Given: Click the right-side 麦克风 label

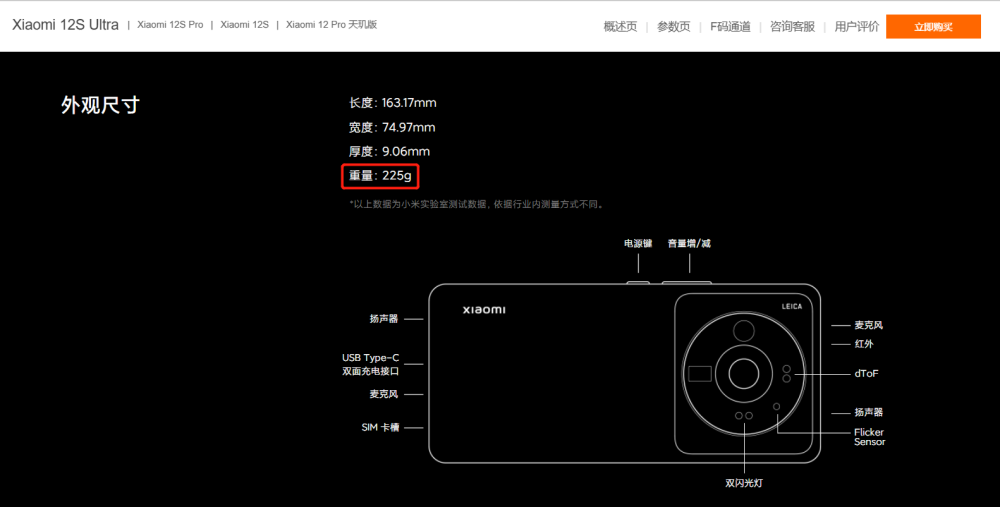Looking at the screenshot, I should (x=869, y=325).
